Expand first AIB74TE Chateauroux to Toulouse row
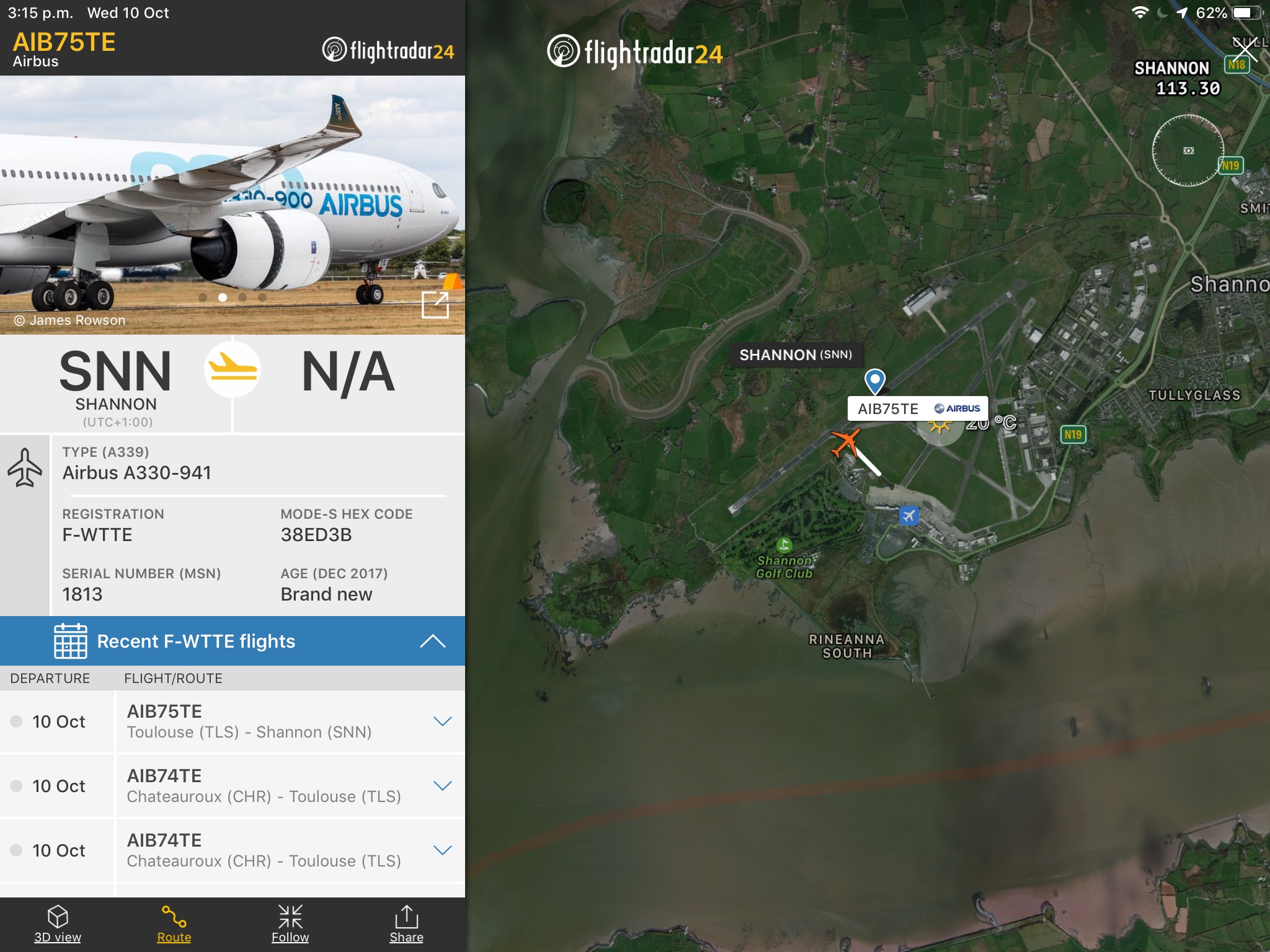 (232, 786)
